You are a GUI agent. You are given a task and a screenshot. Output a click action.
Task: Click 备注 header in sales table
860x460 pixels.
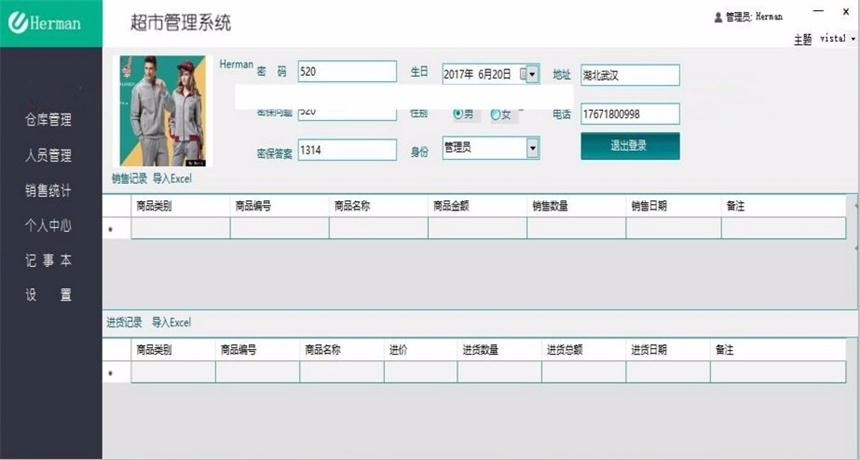point(784,206)
